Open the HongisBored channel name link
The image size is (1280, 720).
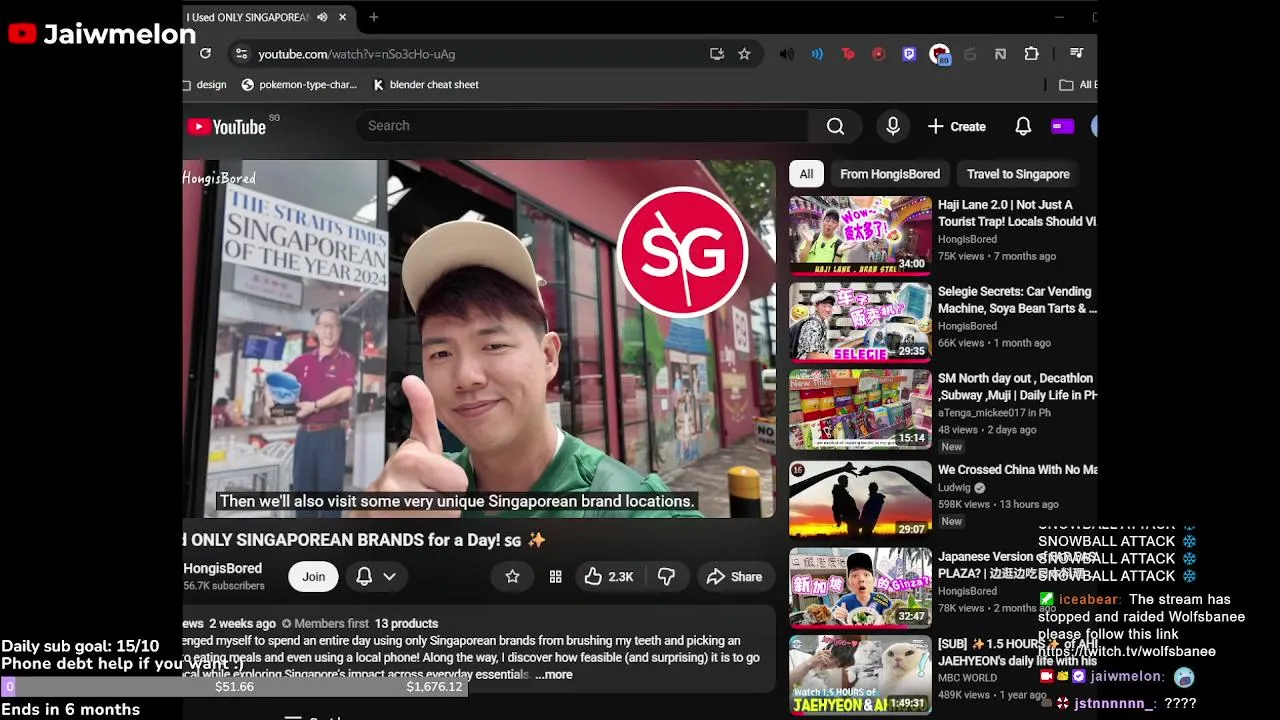pos(223,568)
